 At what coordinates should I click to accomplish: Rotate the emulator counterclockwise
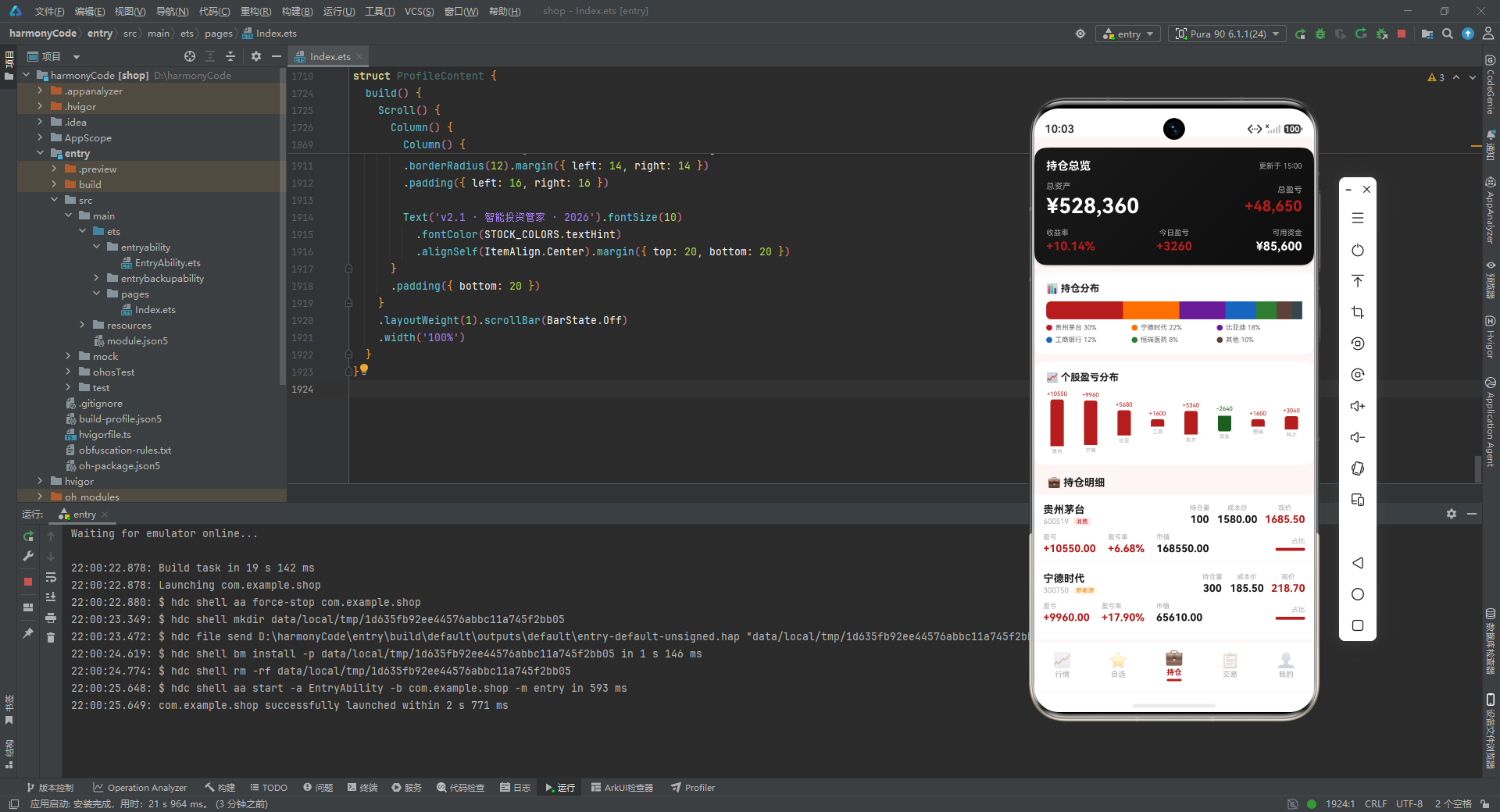click(x=1358, y=344)
